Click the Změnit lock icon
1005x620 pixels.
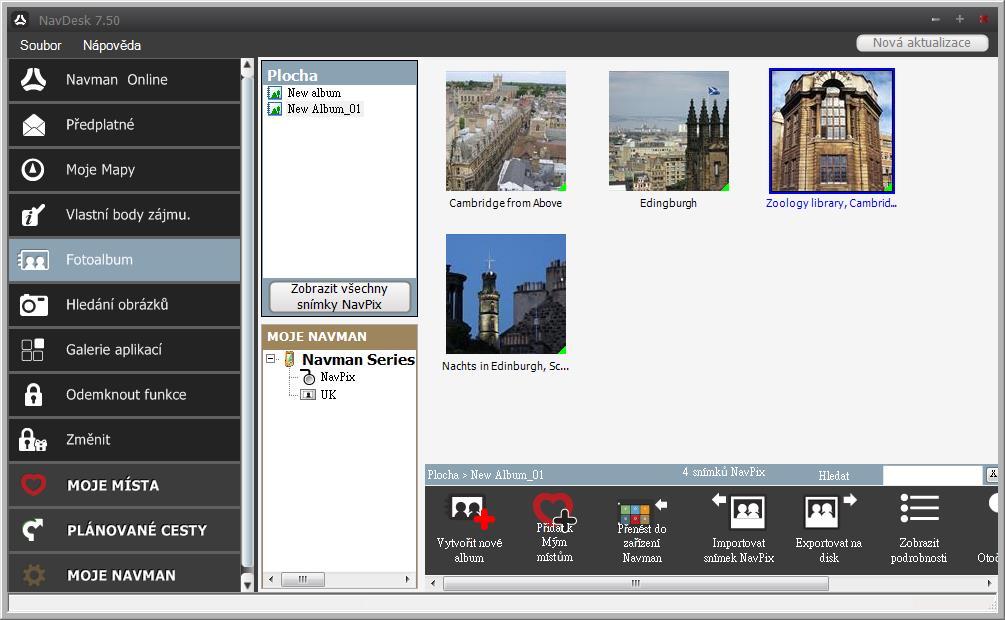click(x=33, y=440)
